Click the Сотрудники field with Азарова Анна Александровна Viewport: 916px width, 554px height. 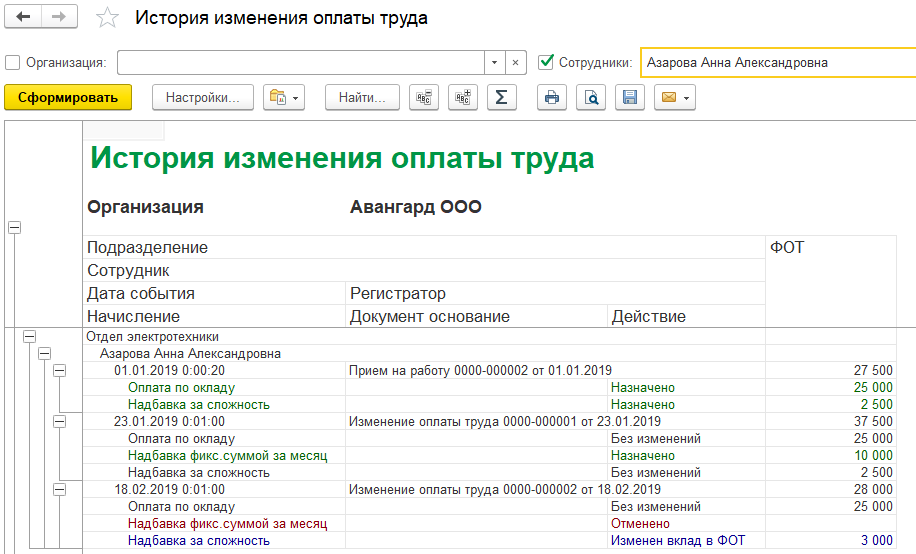(776, 62)
